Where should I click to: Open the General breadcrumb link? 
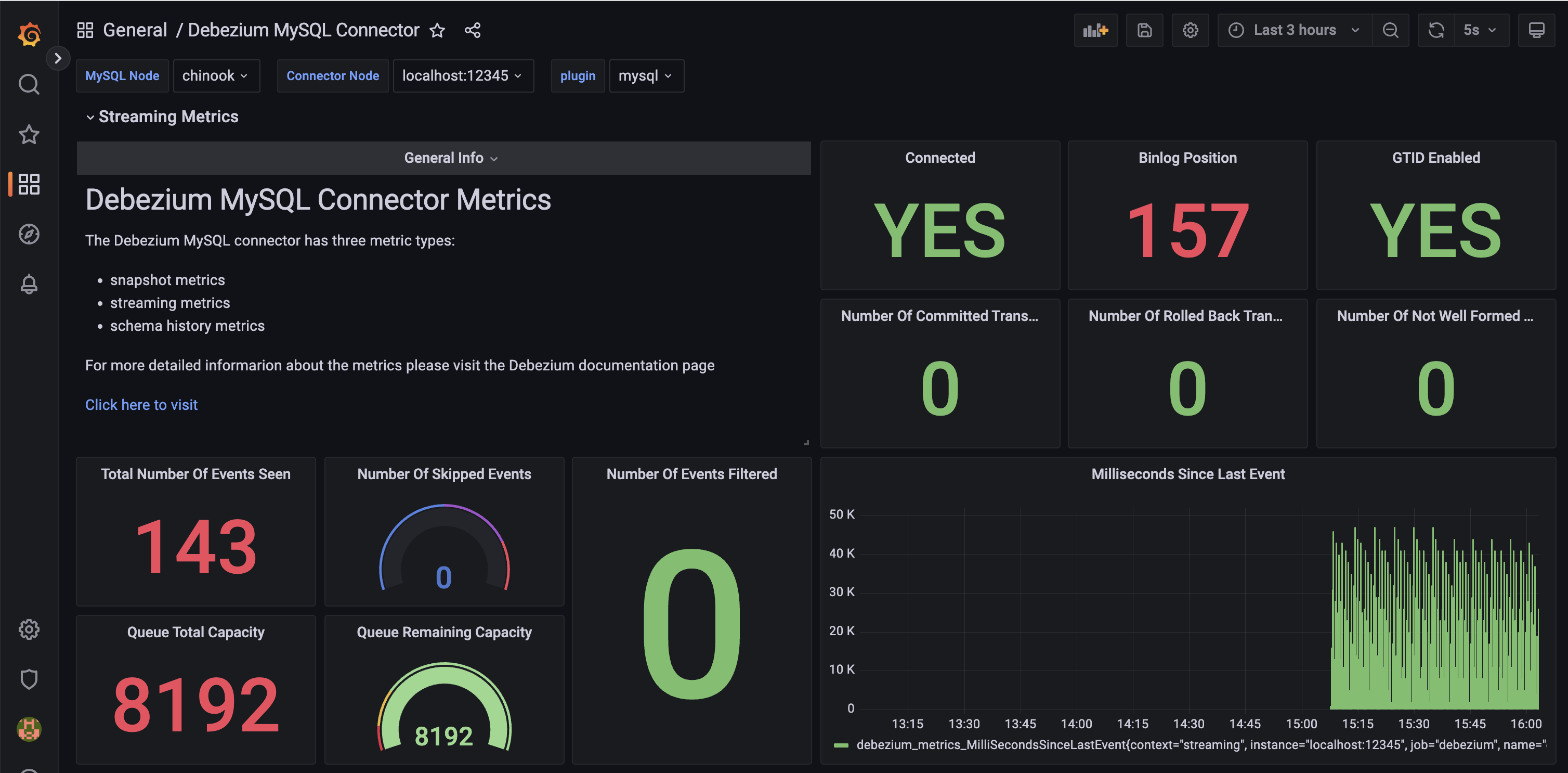(x=135, y=30)
